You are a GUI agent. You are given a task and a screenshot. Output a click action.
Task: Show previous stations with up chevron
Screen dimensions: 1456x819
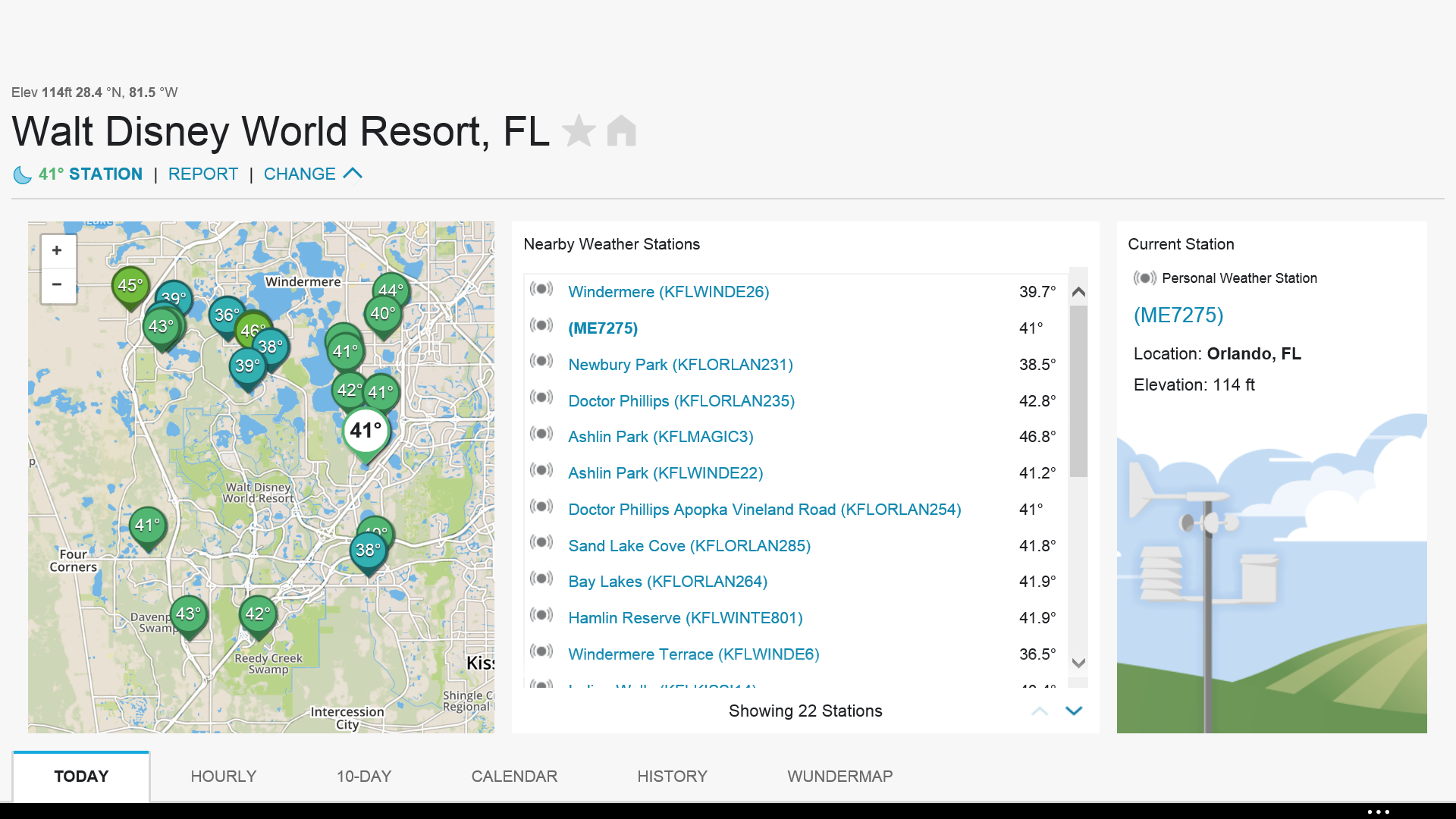[1040, 711]
